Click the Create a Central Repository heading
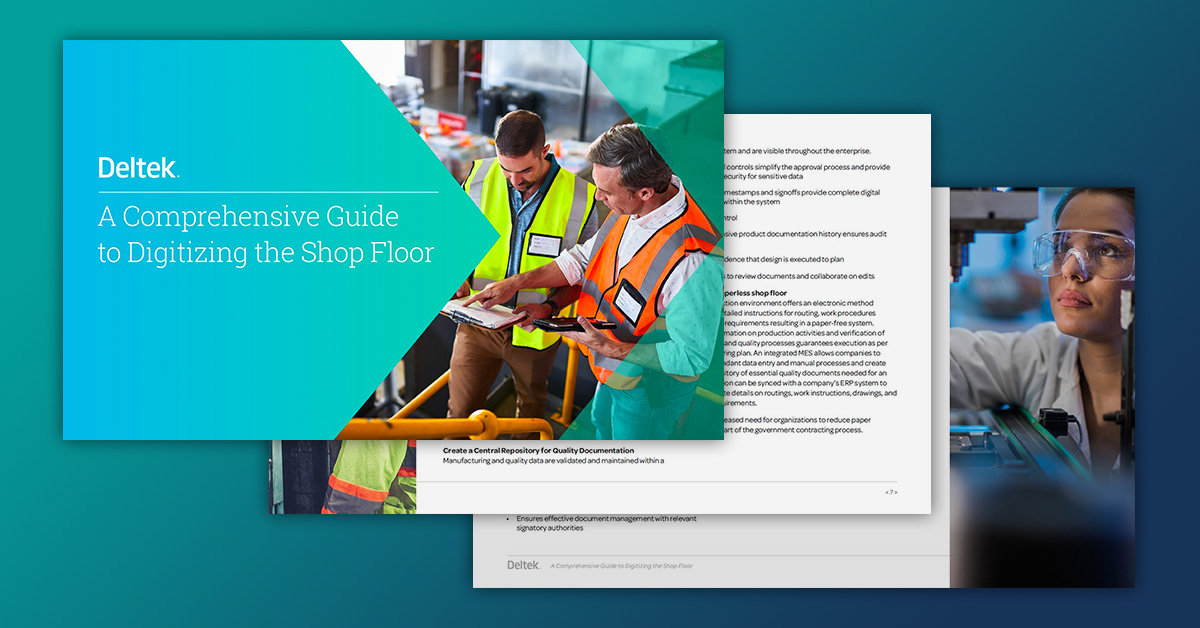The width and height of the screenshot is (1200, 628). [x=540, y=450]
